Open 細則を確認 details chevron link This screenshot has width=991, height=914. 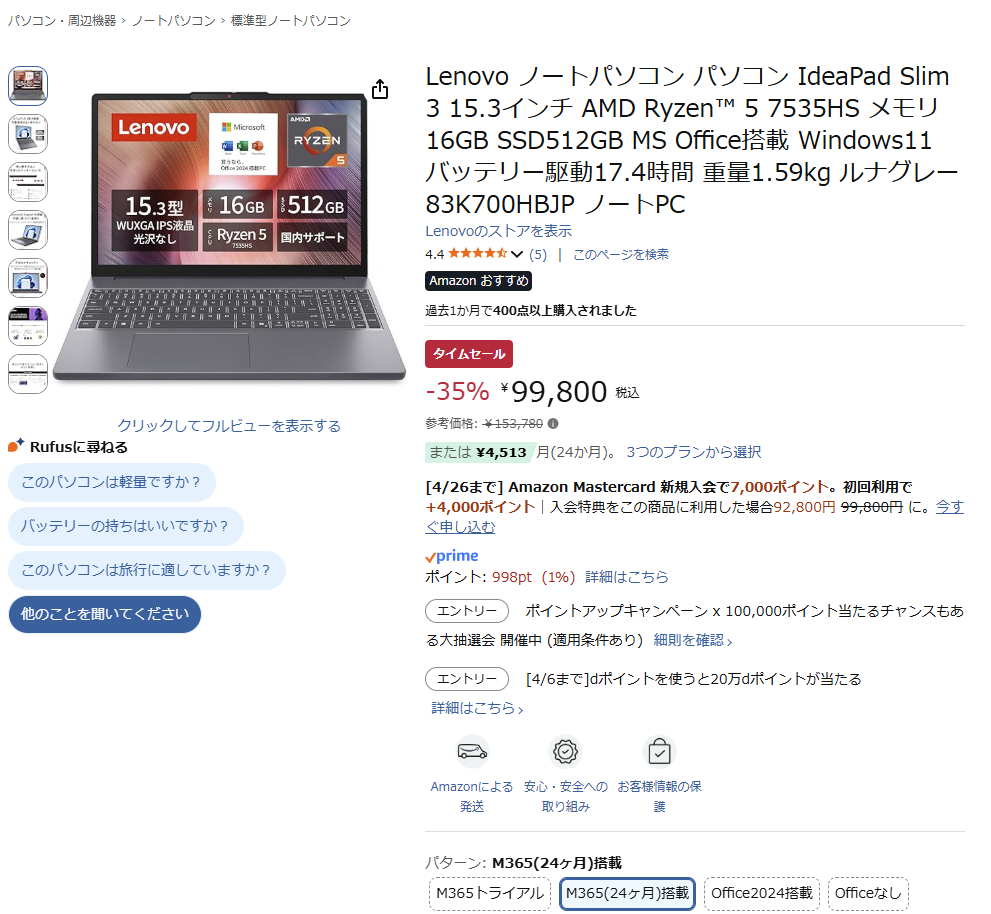point(693,640)
